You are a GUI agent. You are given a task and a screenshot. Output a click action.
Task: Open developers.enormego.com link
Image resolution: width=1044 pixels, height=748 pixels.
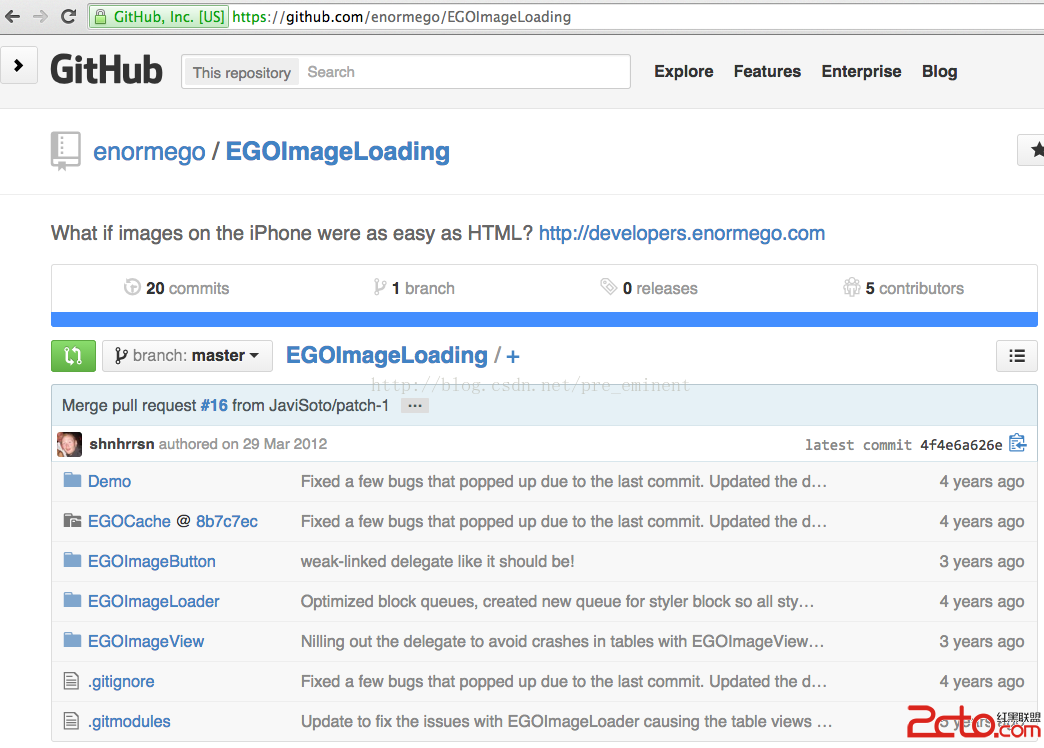point(682,233)
